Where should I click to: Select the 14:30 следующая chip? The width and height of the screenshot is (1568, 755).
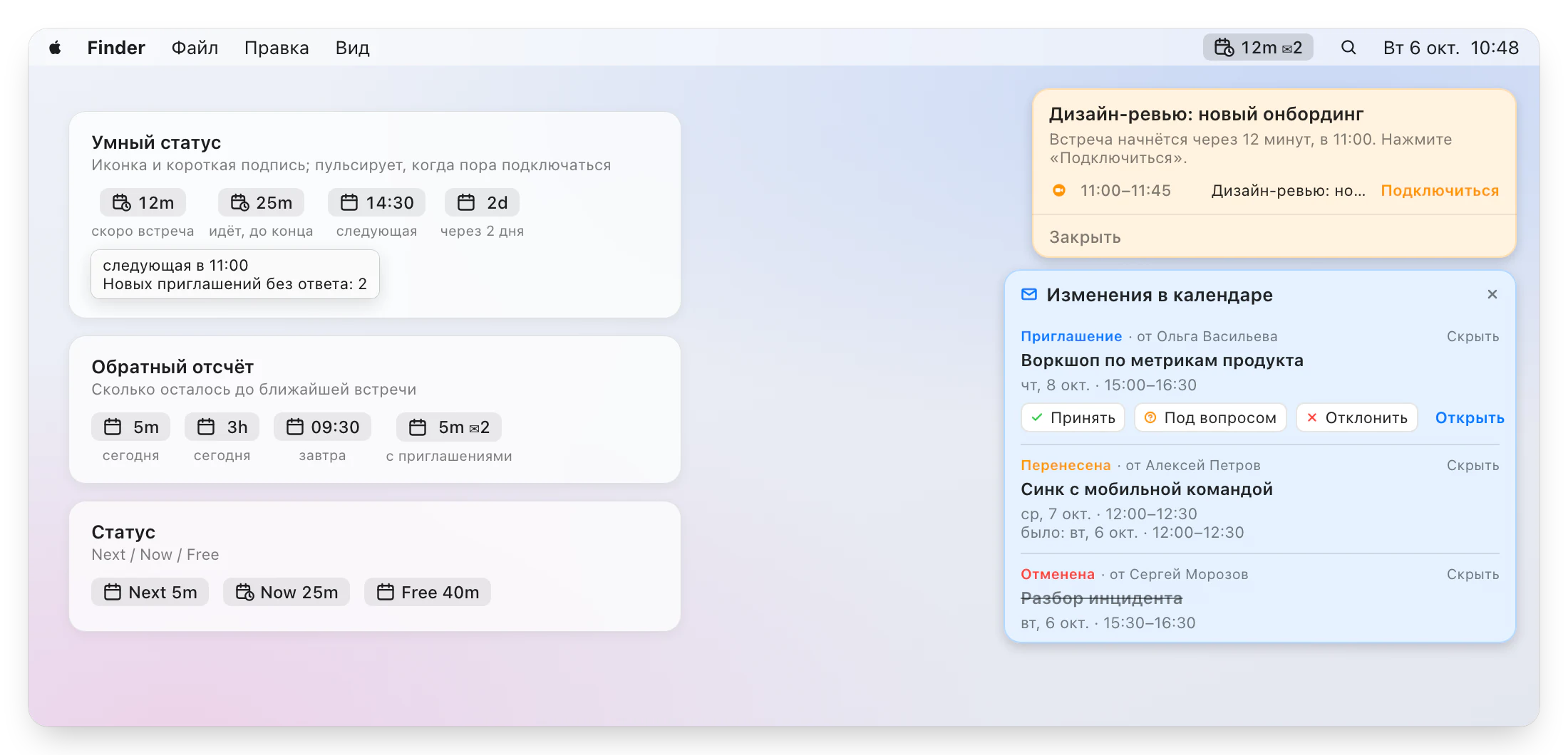coord(376,203)
